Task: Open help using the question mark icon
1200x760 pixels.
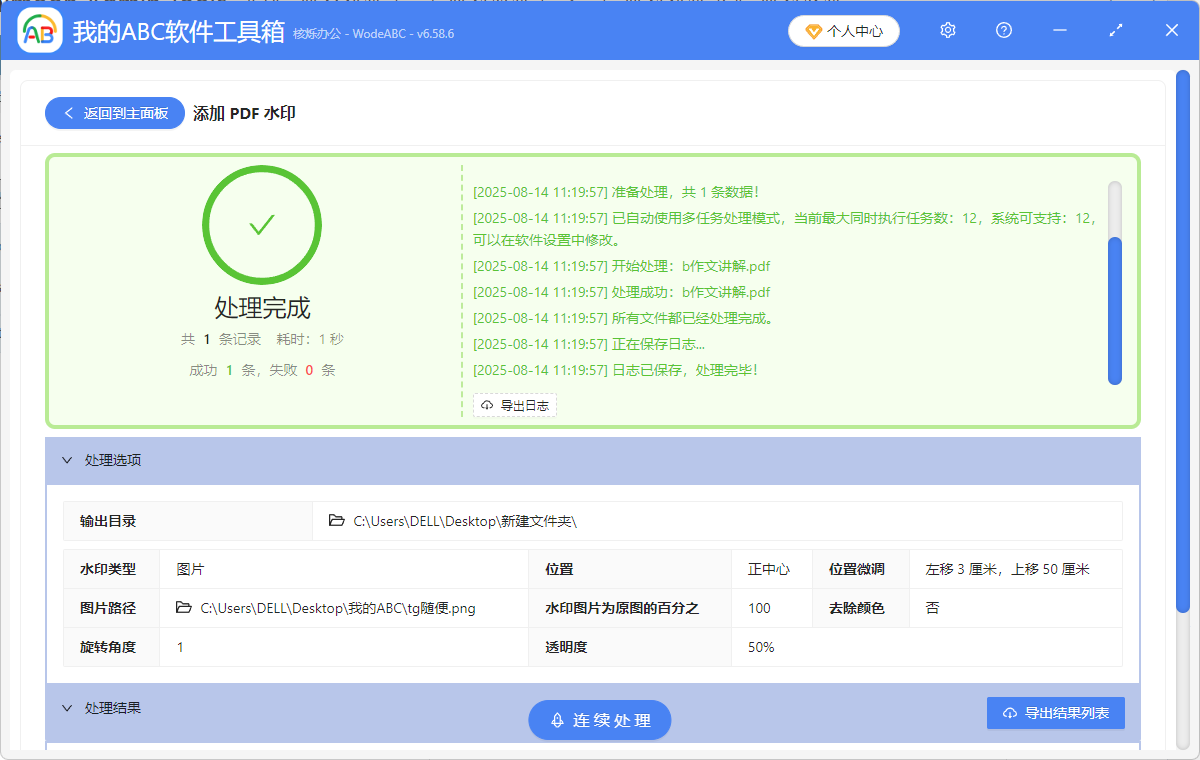Action: [1003, 30]
